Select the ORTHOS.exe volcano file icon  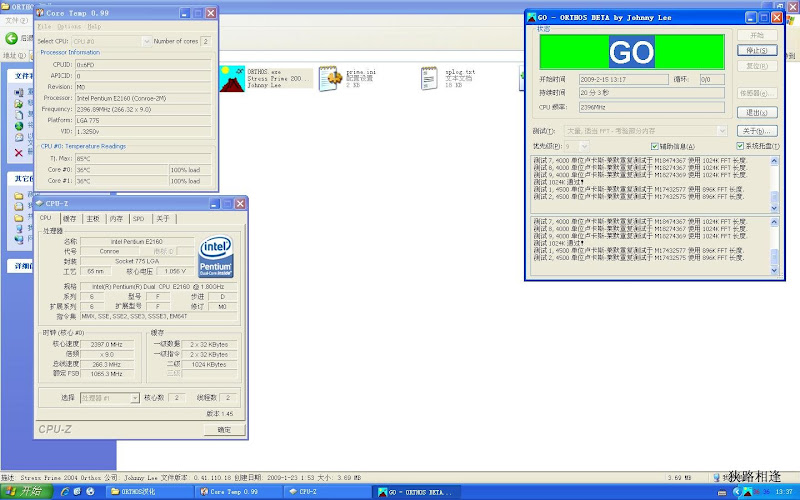tap(232, 79)
